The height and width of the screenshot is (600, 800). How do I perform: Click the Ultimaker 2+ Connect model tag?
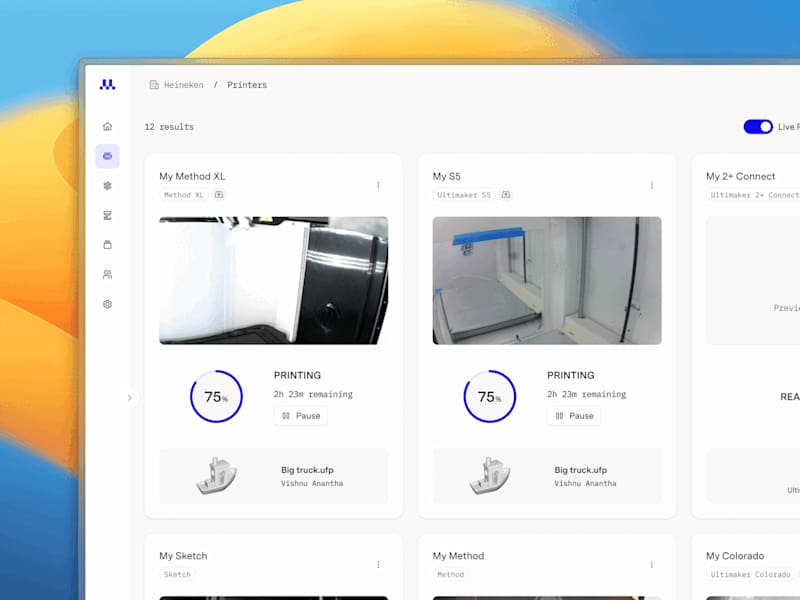coord(754,195)
